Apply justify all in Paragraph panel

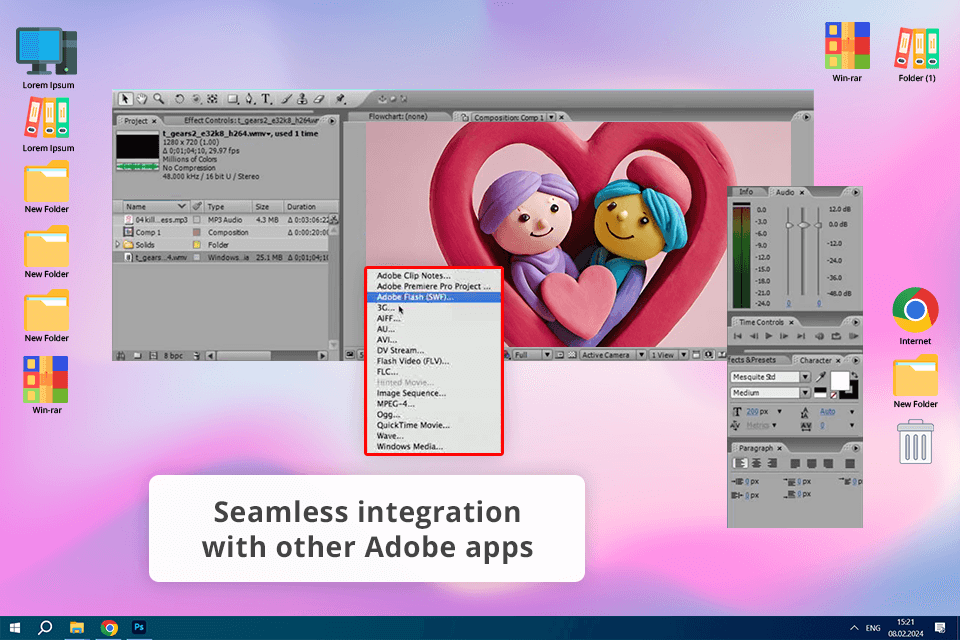(850, 464)
